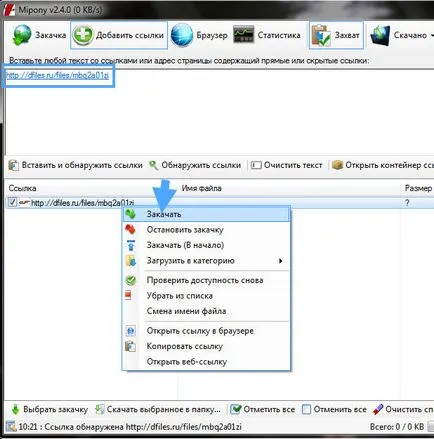Viewport: 434px width, 439px height.
Task: Open the Скачано icon
Action: coord(380,35)
